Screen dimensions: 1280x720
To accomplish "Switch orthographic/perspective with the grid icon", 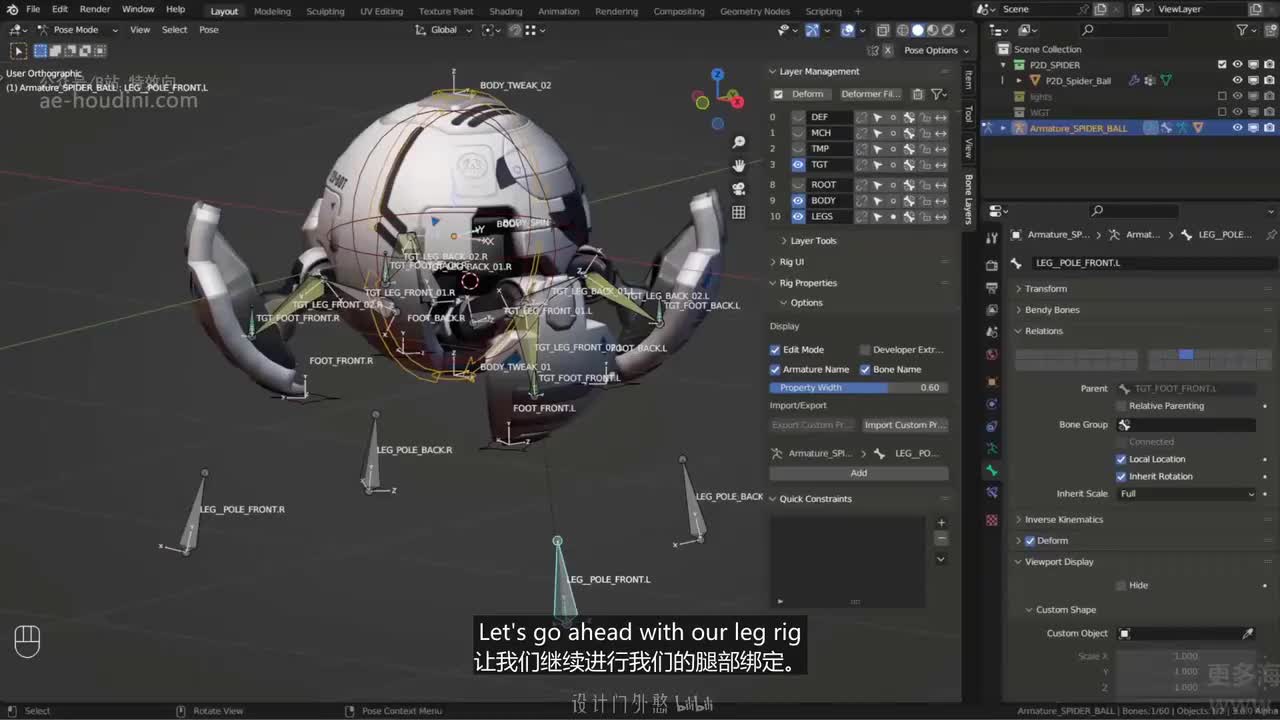I will [x=739, y=212].
